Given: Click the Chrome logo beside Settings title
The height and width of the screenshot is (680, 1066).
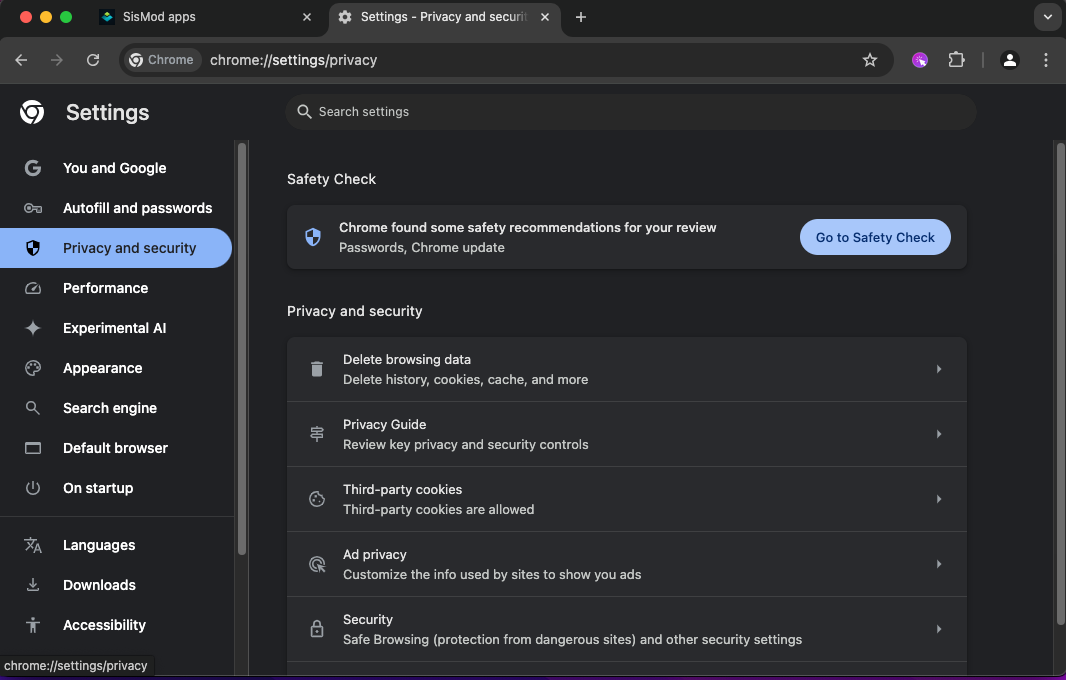Looking at the screenshot, I should 32,112.
